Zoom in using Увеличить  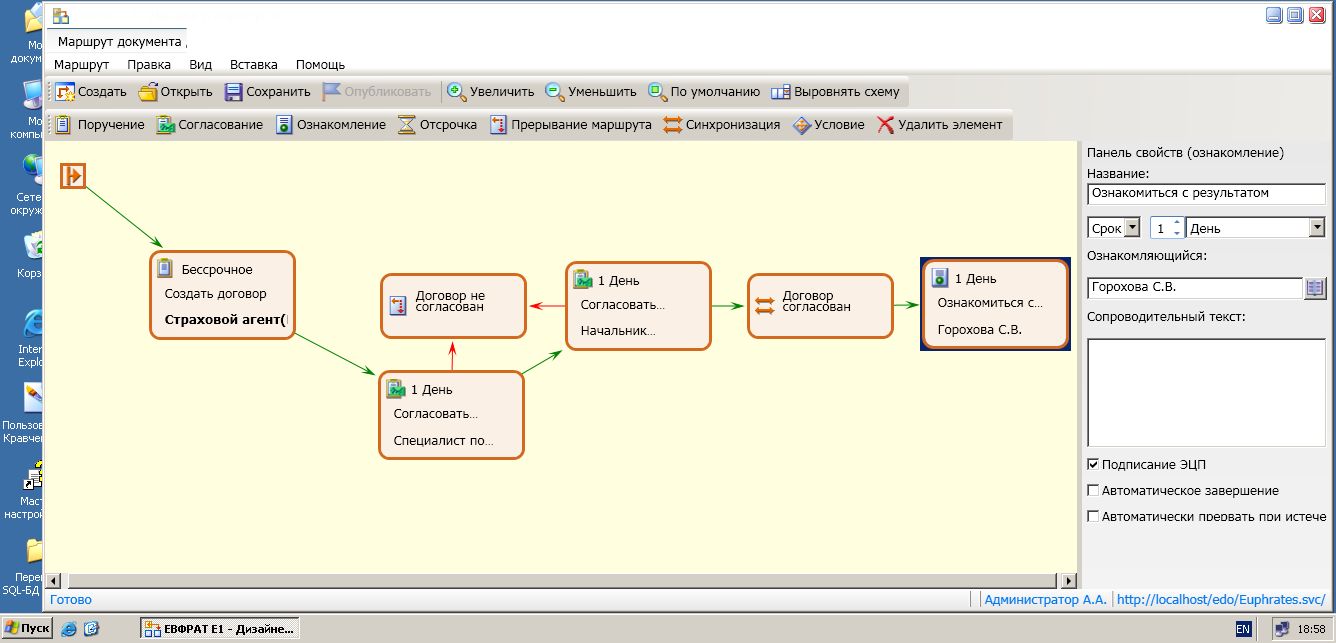490,92
